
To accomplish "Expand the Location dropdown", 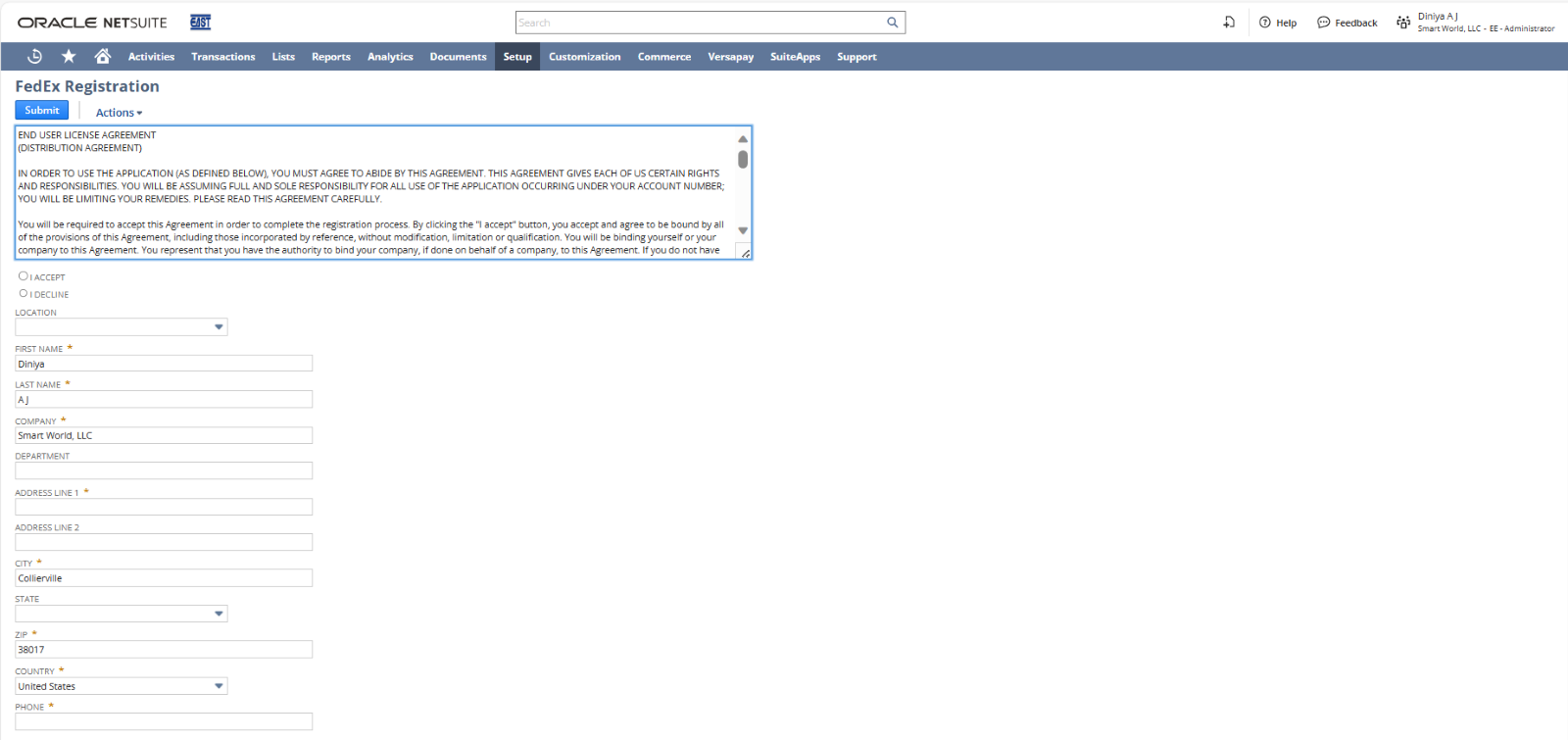I will point(219,327).
